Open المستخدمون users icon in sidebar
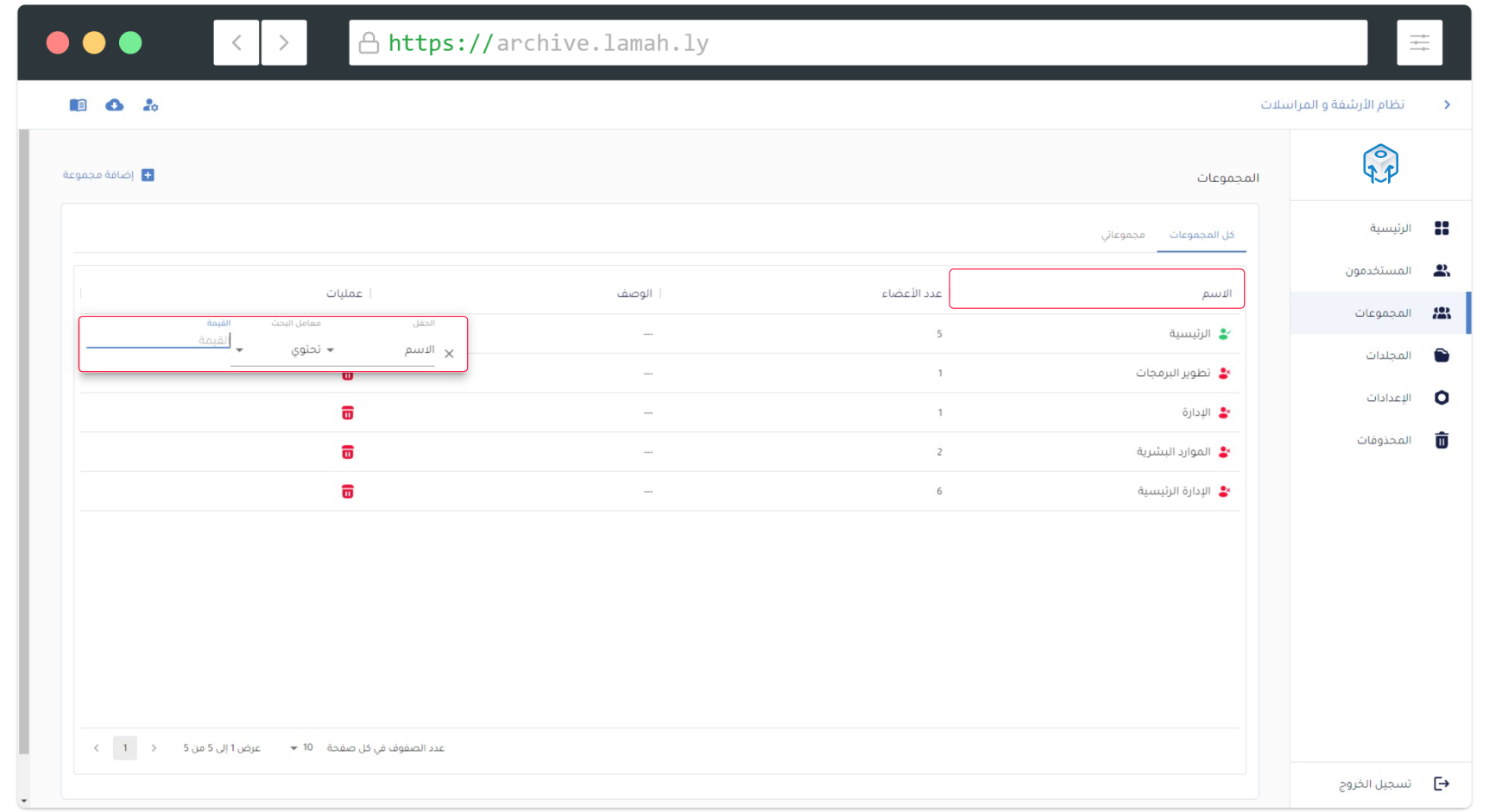1489x812 pixels. [x=1442, y=271]
